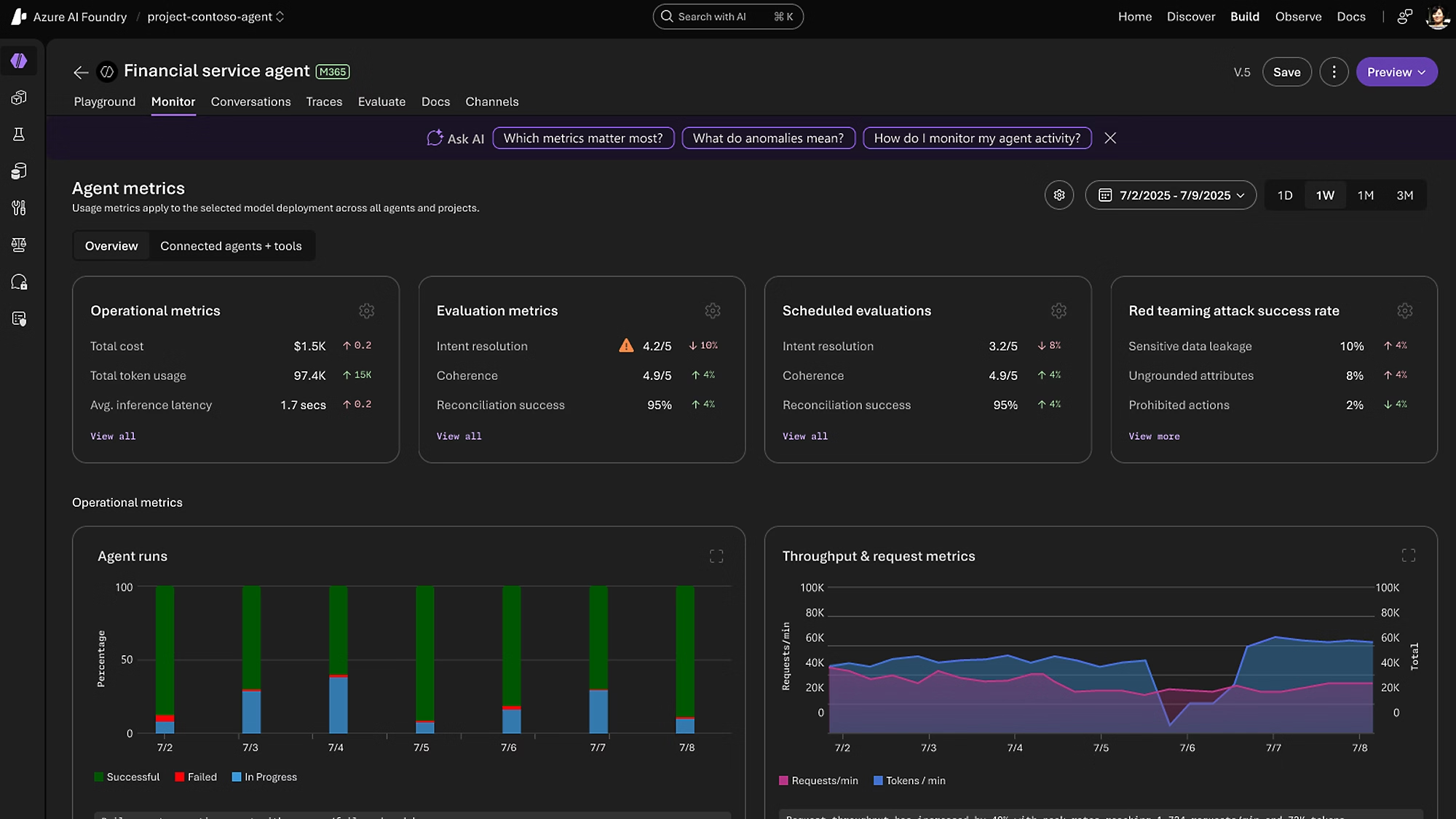The height and width of the screenshot is (819, 1456).
Task: Click the Save button
Action: pyautogui.click(x=1286, y=72)
